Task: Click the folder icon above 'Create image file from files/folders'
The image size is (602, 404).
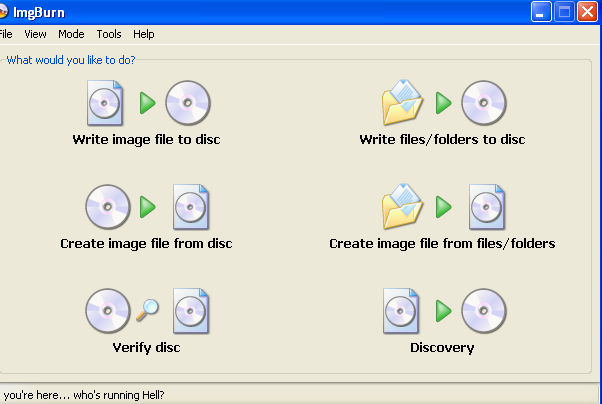Action: 402,207
